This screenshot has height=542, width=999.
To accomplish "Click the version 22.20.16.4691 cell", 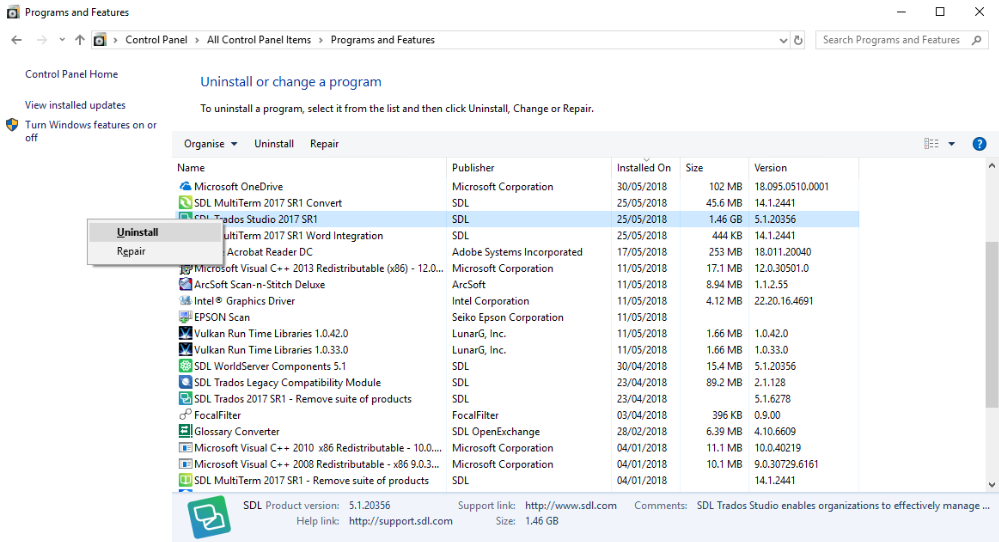I will pyautogui.click(x=784, y=301).
